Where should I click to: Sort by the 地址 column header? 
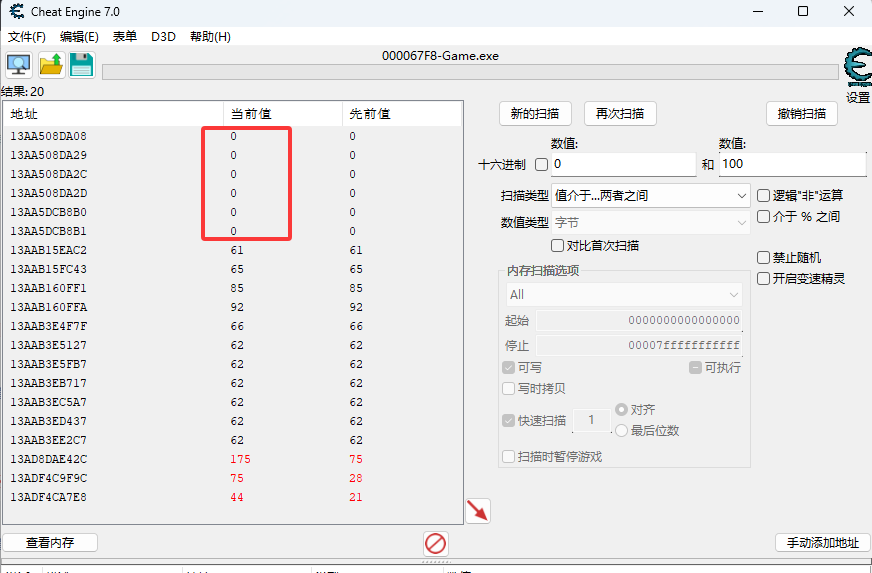(113, 114)
